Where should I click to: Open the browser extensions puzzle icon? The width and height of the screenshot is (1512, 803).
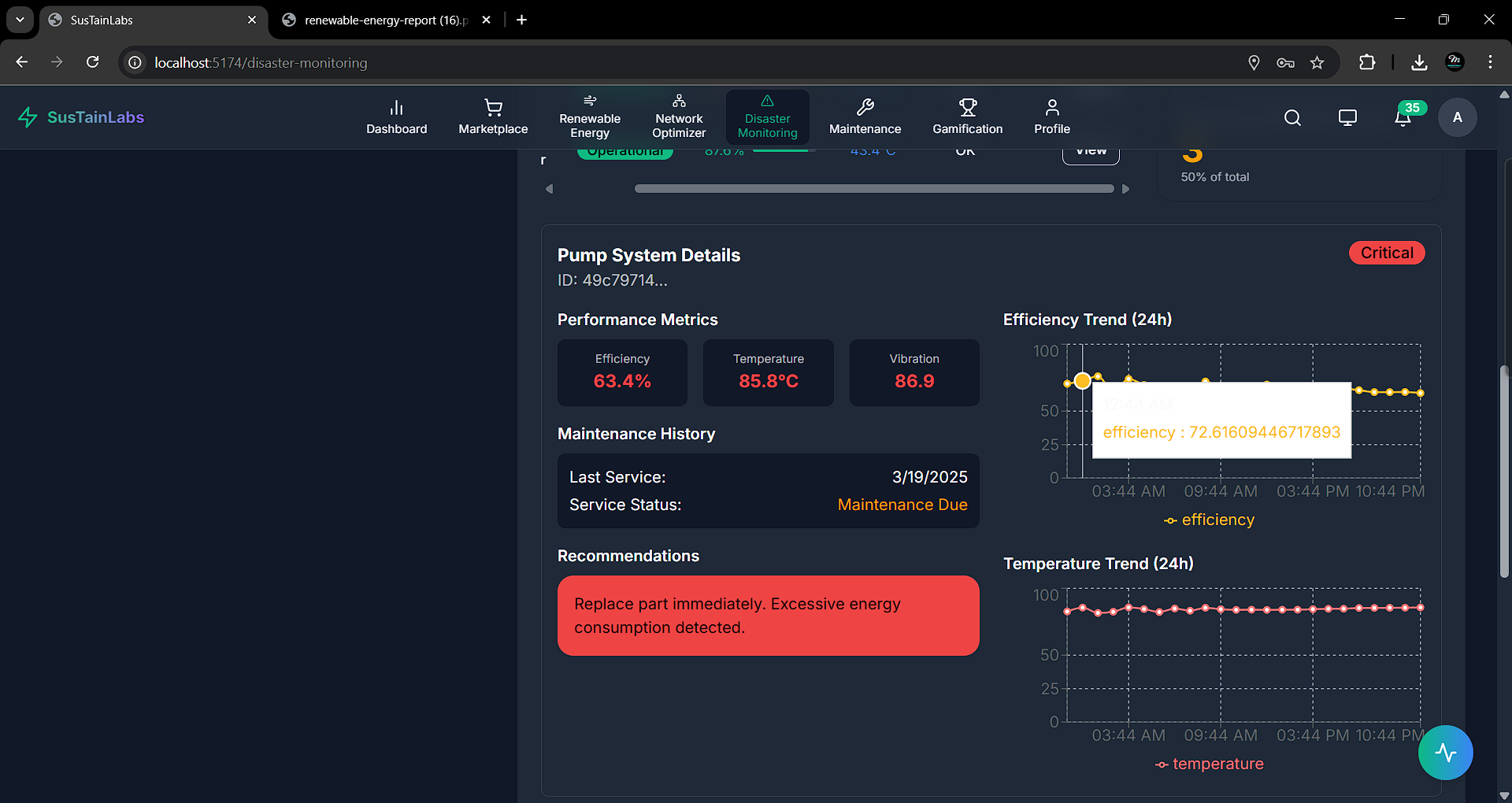click(1367, 62)
